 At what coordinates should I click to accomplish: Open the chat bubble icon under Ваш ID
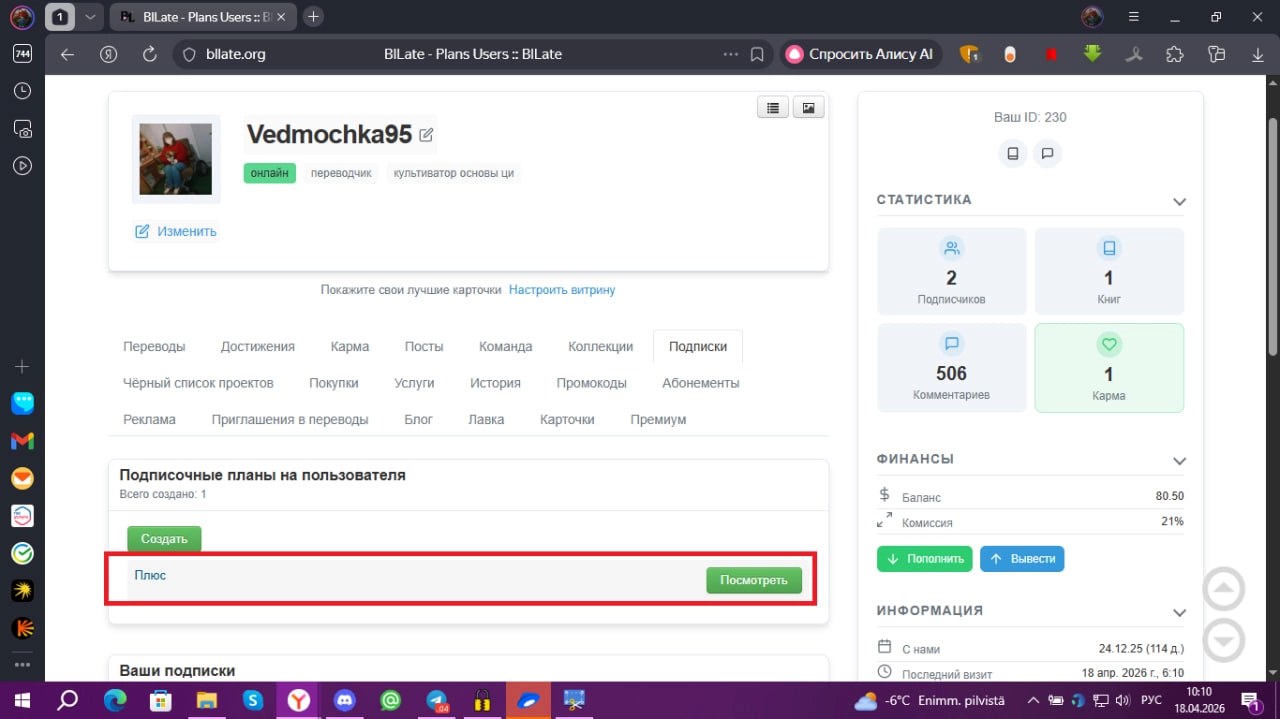coord(1047,154)
